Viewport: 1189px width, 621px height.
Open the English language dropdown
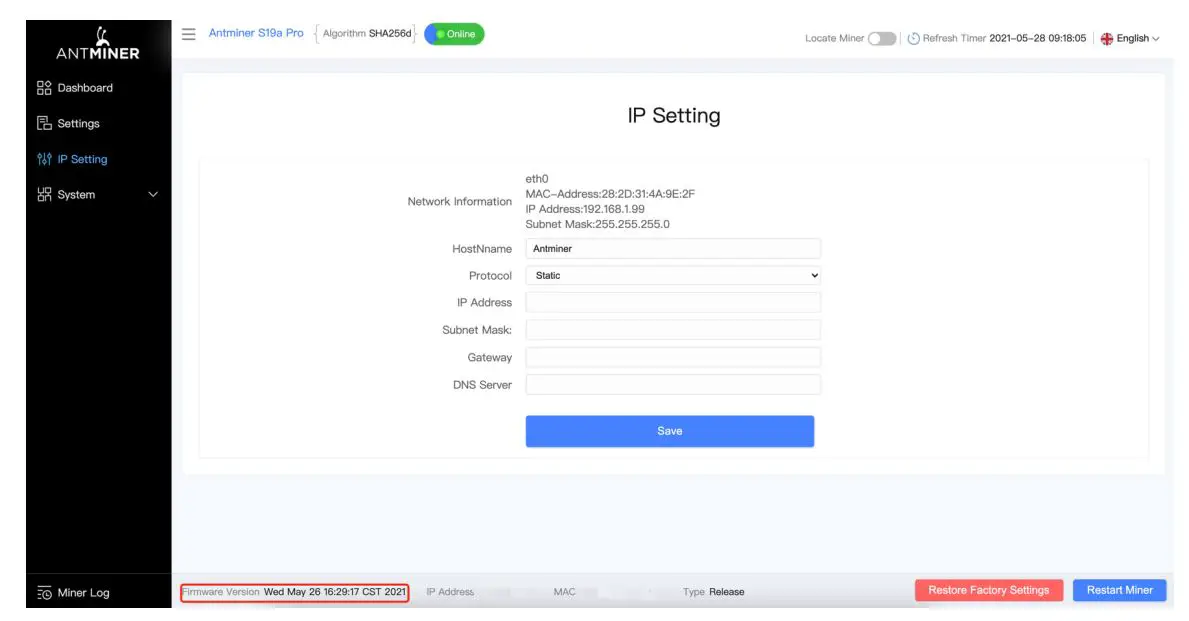point(1129,37)
